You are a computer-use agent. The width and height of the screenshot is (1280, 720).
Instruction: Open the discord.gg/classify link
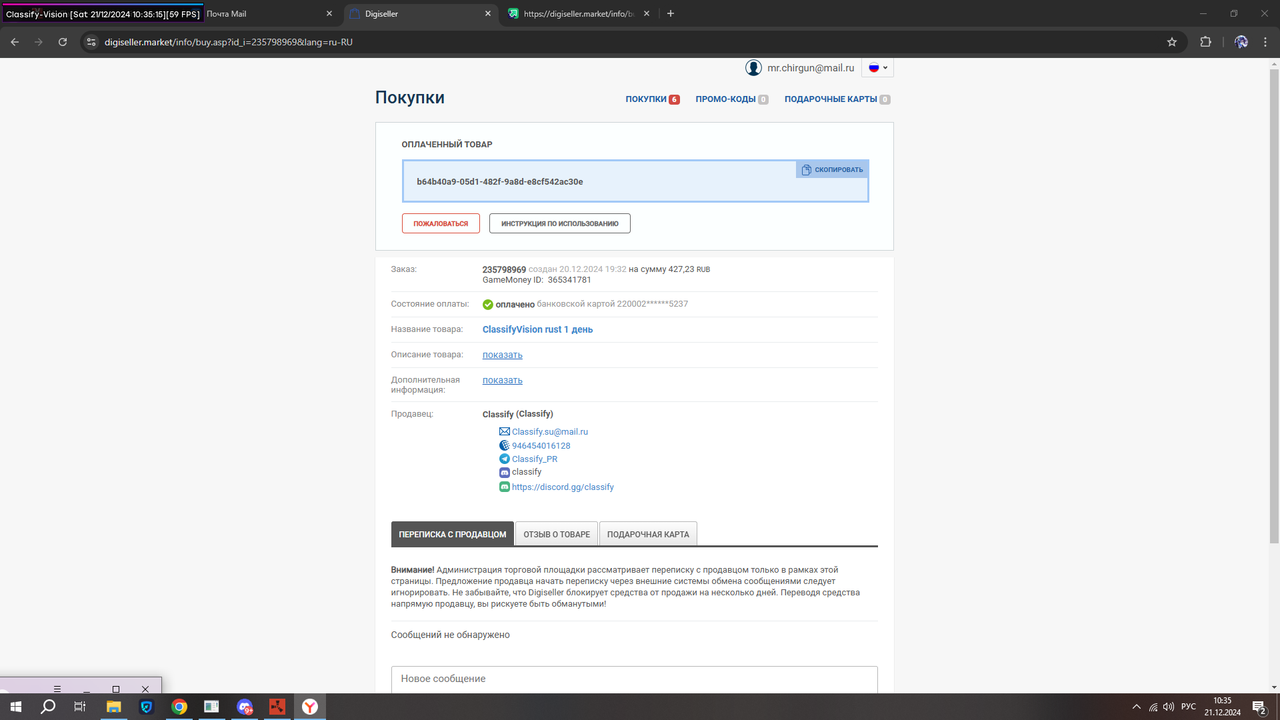pyautogui.click(x=563, y=487)
